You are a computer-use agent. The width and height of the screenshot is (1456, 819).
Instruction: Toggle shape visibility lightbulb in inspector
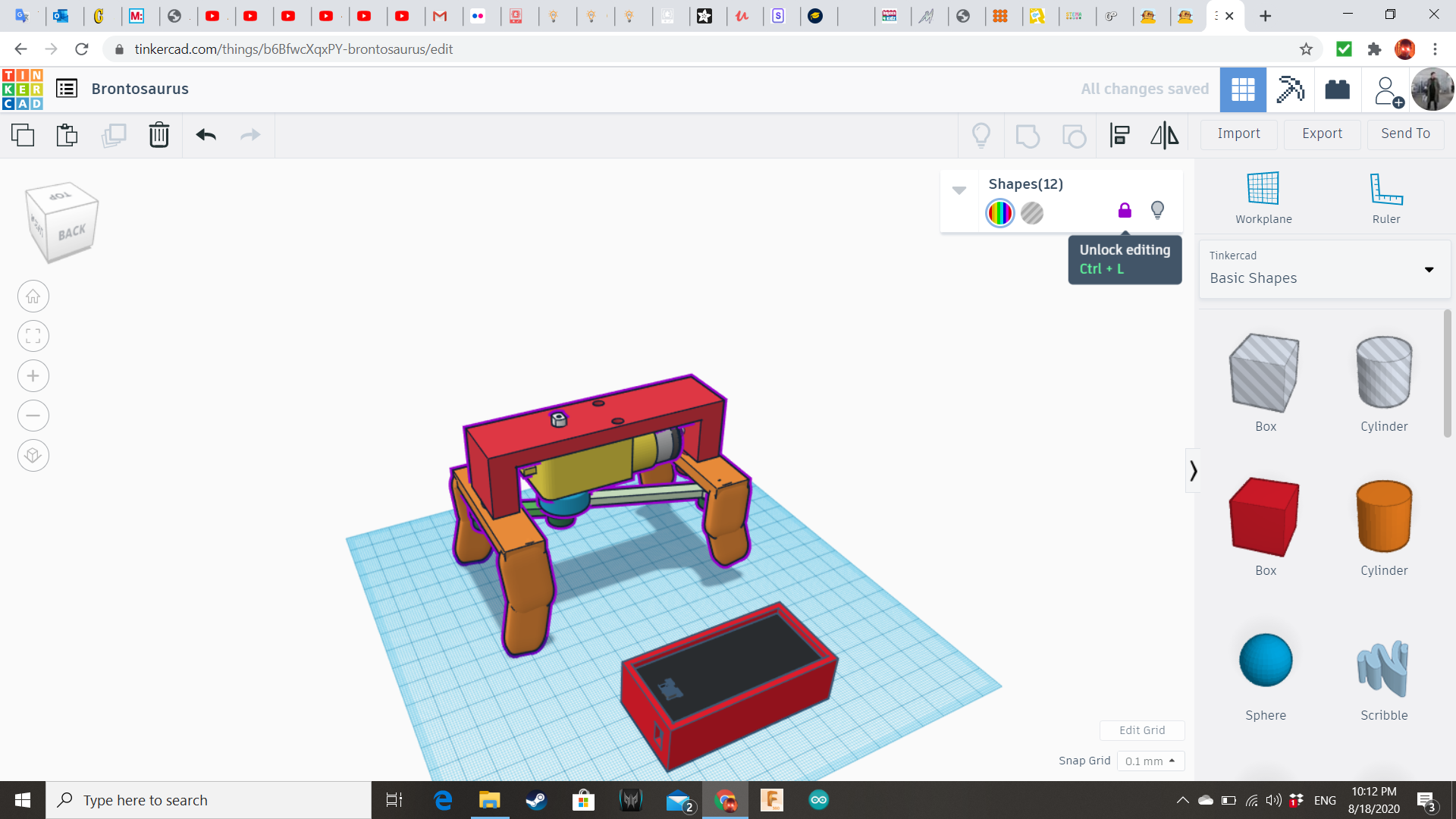click(1157, 210)
